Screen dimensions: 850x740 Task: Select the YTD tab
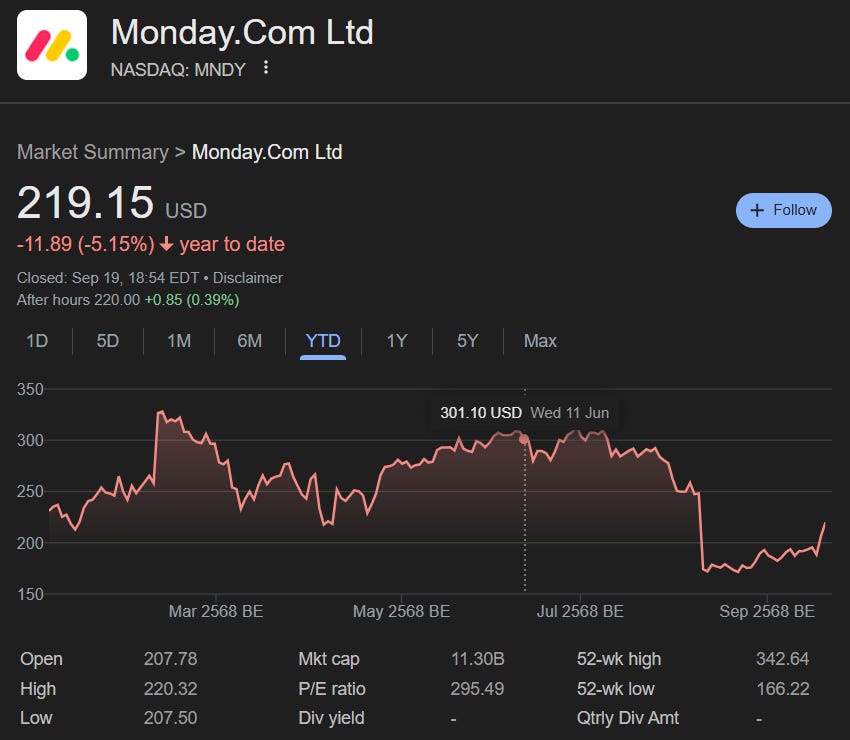coord(323,341)
